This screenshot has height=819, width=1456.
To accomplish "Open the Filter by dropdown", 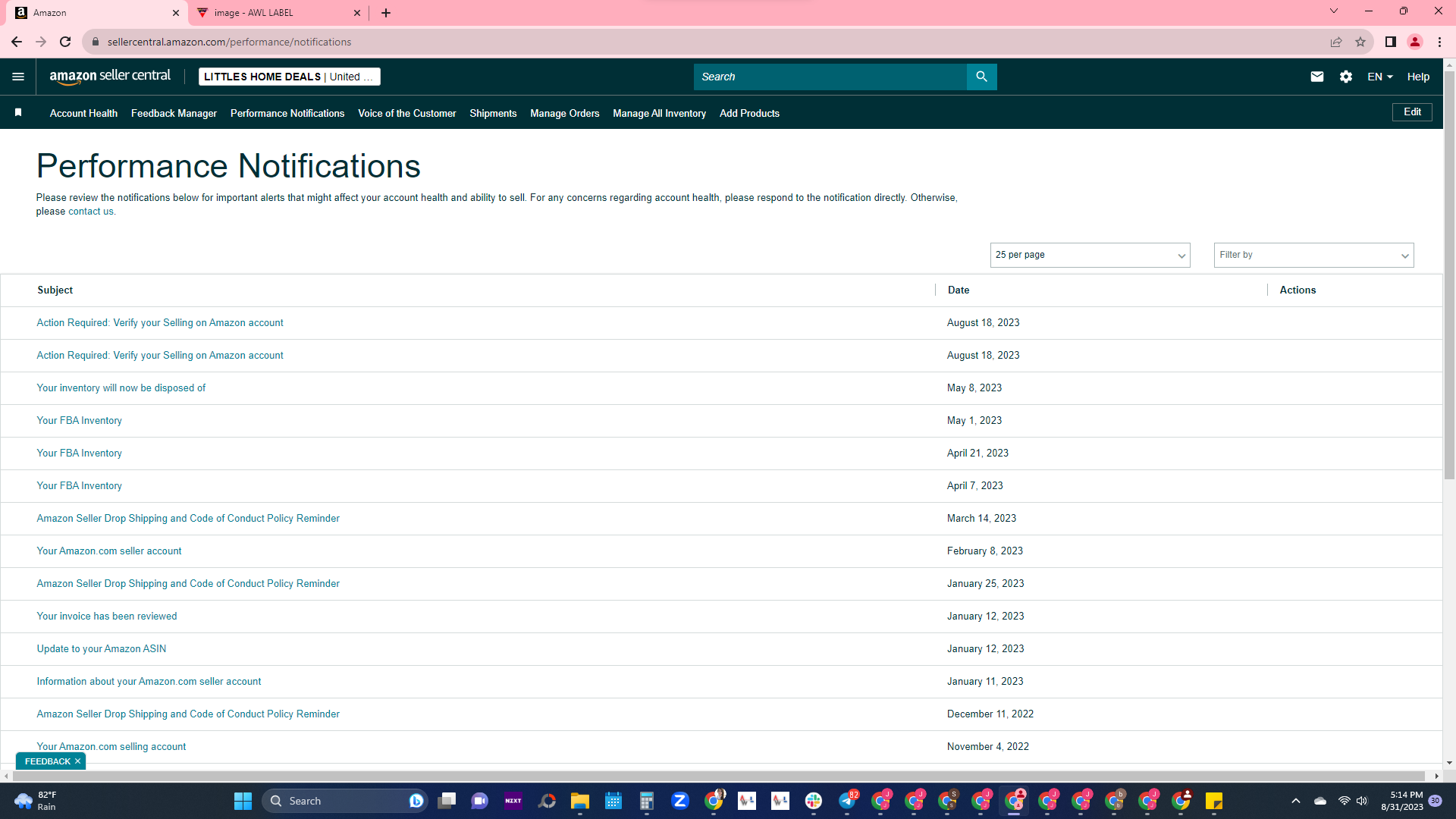I will (x=1313, y=255).
